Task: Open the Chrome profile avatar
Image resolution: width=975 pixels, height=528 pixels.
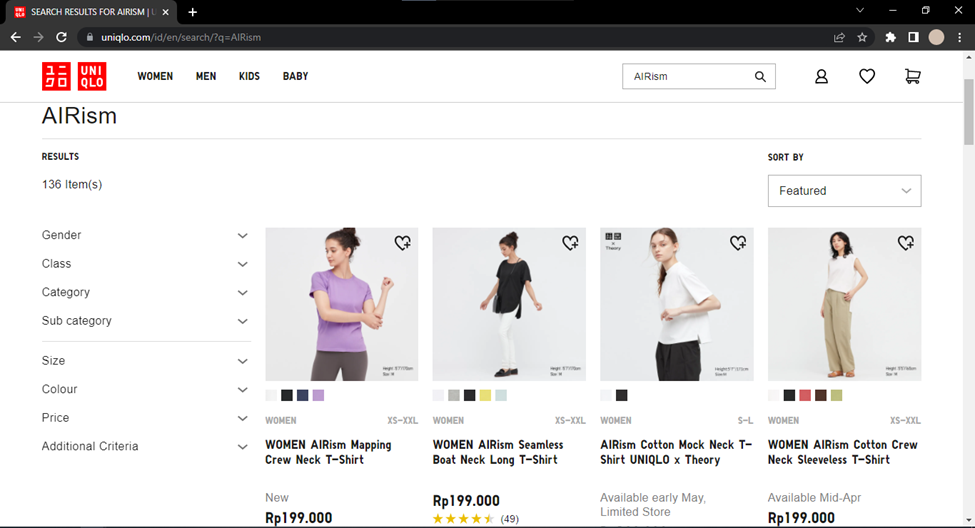Action: (936, 37)
